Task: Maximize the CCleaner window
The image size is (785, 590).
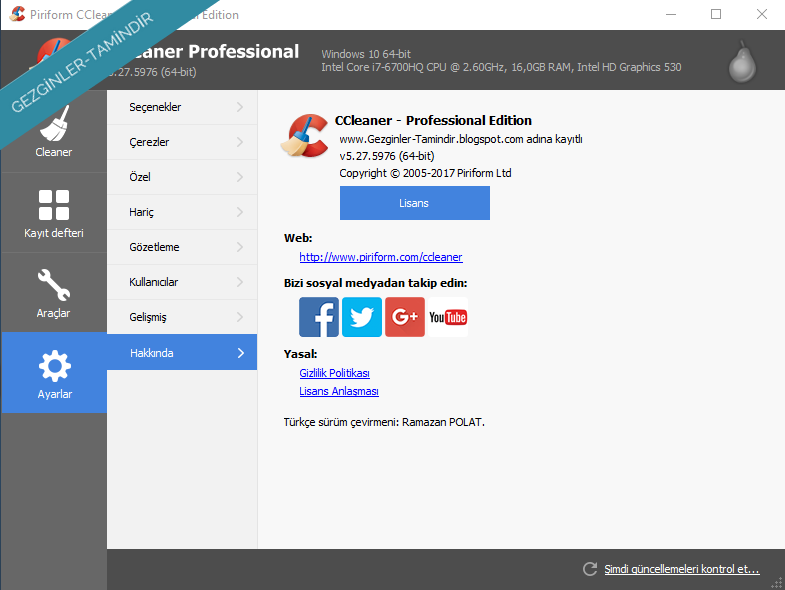Action: [716, 14]
